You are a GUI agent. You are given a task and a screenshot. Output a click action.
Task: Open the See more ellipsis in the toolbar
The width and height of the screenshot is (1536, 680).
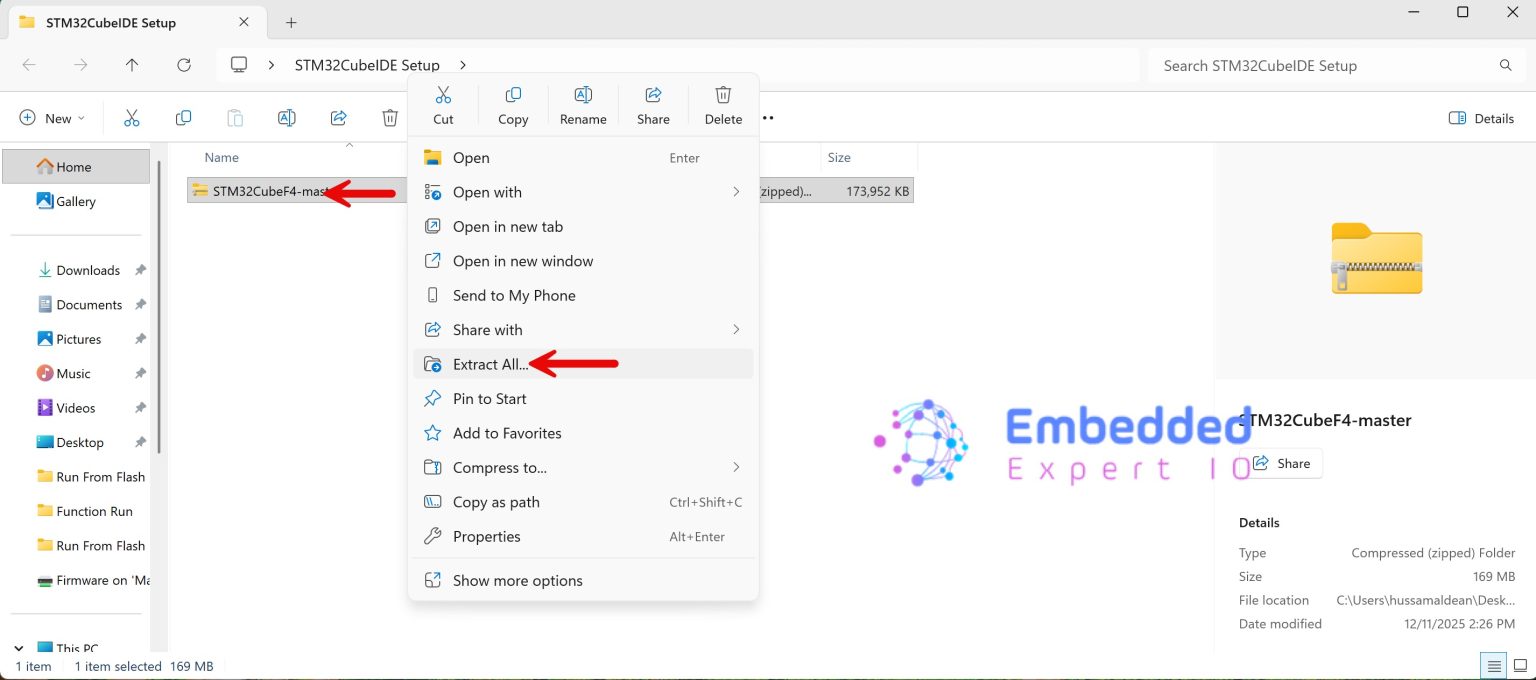[x=767, y=117]
